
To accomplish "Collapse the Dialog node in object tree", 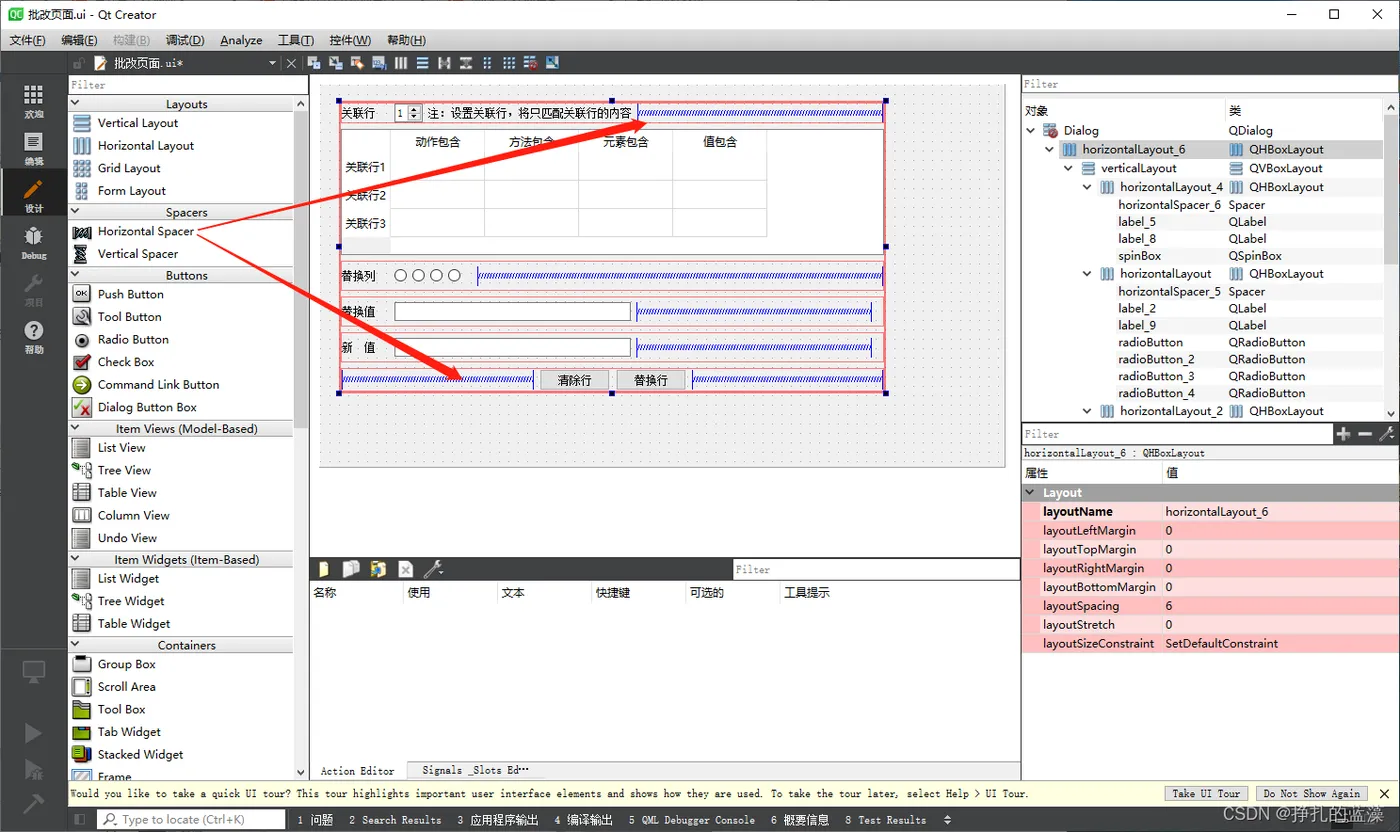I will (x=1031, y=130).
